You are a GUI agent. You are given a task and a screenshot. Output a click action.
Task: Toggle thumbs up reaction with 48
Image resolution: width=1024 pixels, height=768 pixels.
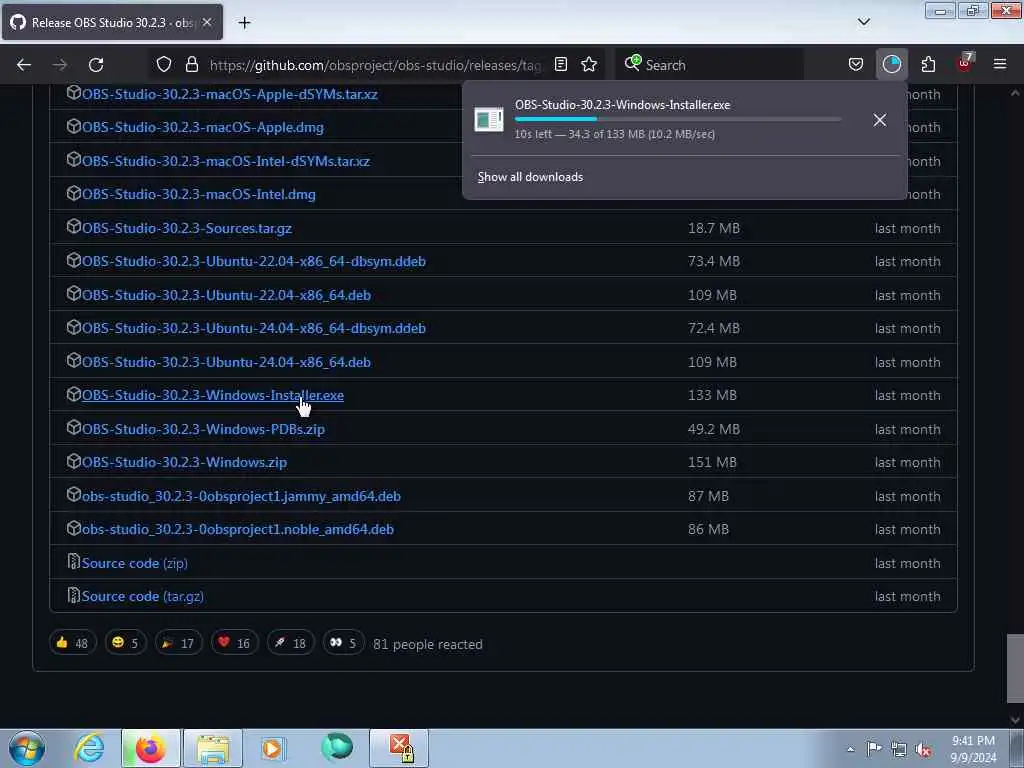click(x=72, y=643)
